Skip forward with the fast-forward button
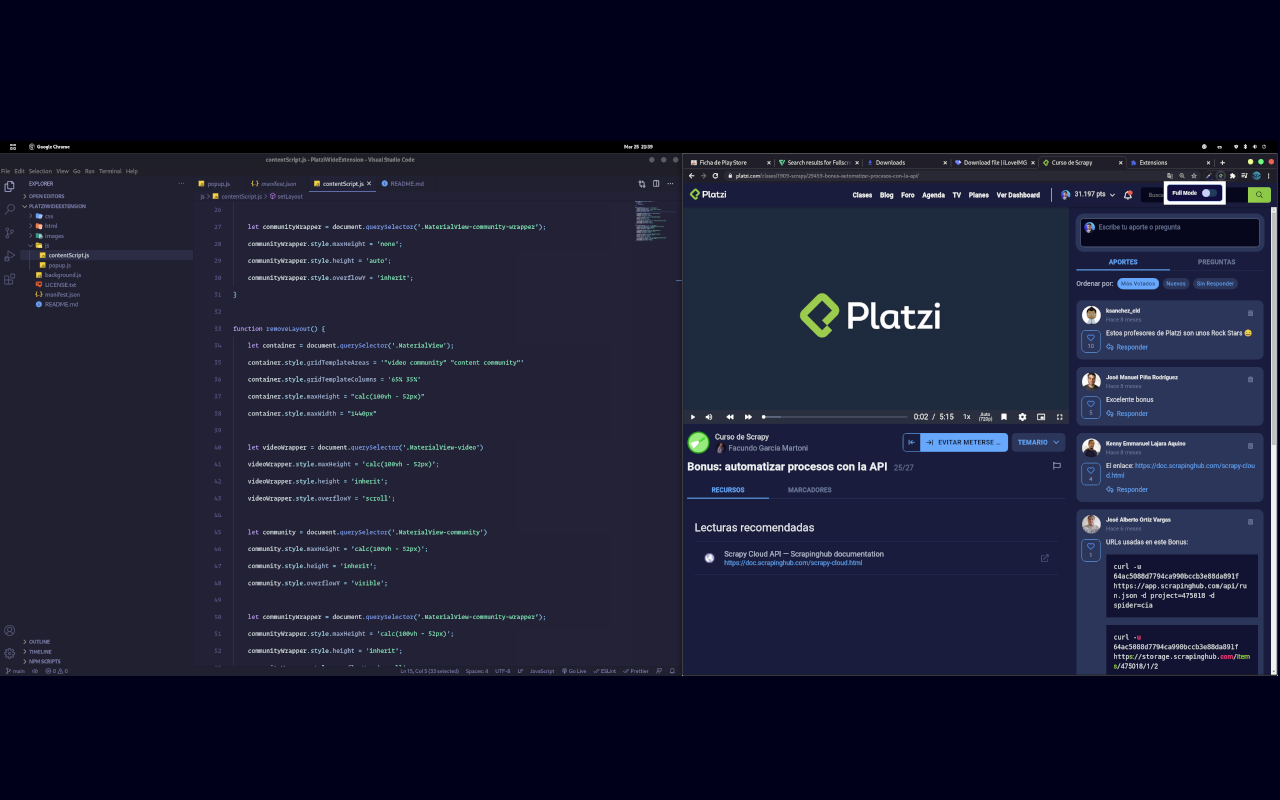The image size is (1280, 800). click(x=747, y=417)
